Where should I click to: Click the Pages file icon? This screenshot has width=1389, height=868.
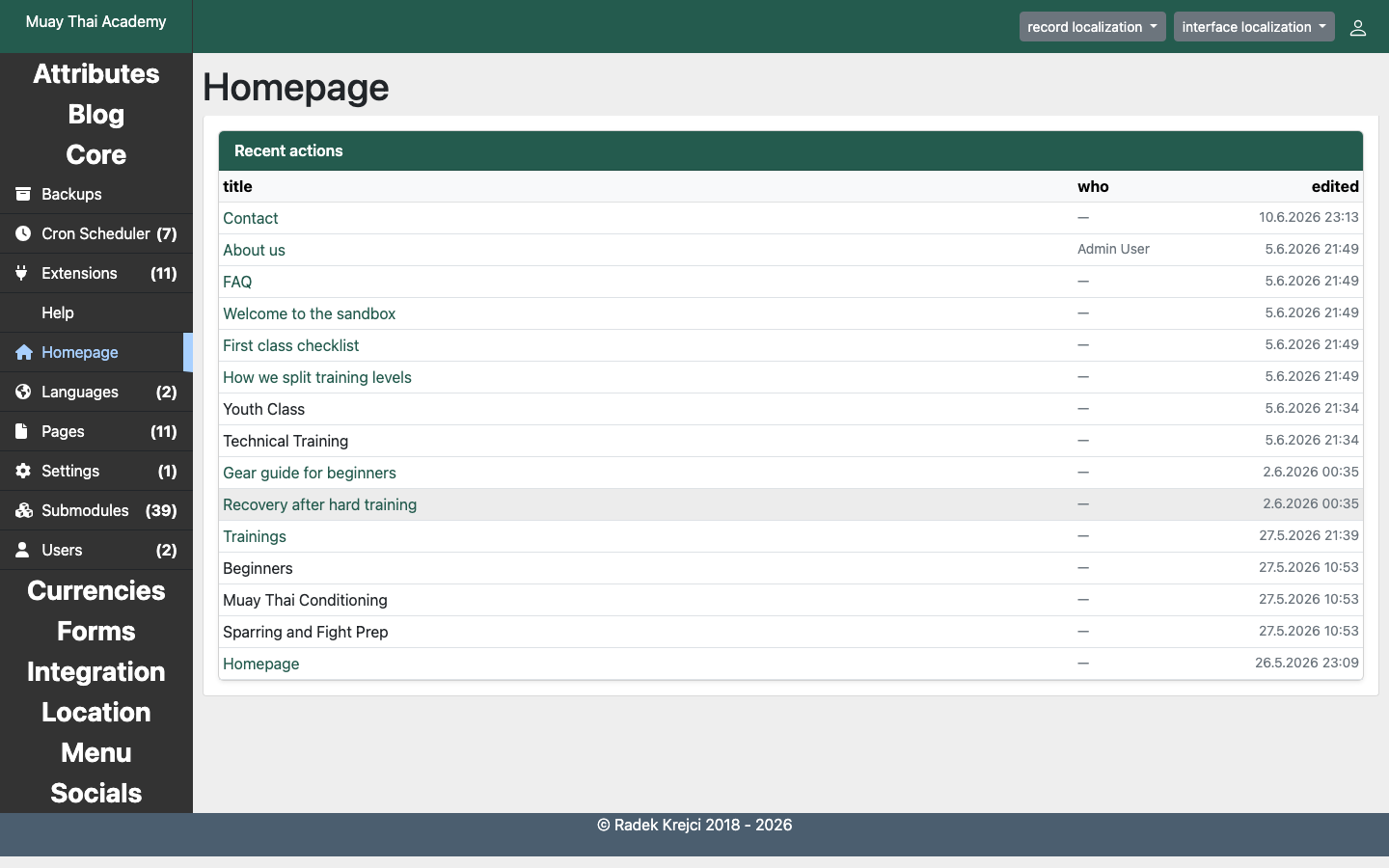pos(23,431)
